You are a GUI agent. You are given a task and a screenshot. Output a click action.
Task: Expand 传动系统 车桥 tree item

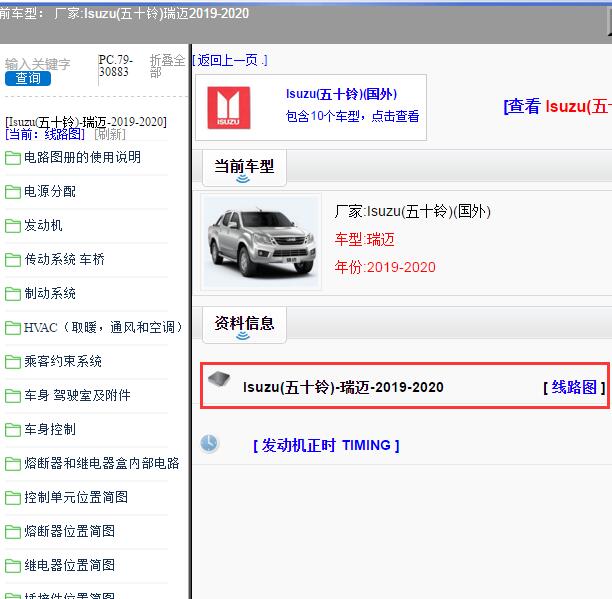[64, 259]
